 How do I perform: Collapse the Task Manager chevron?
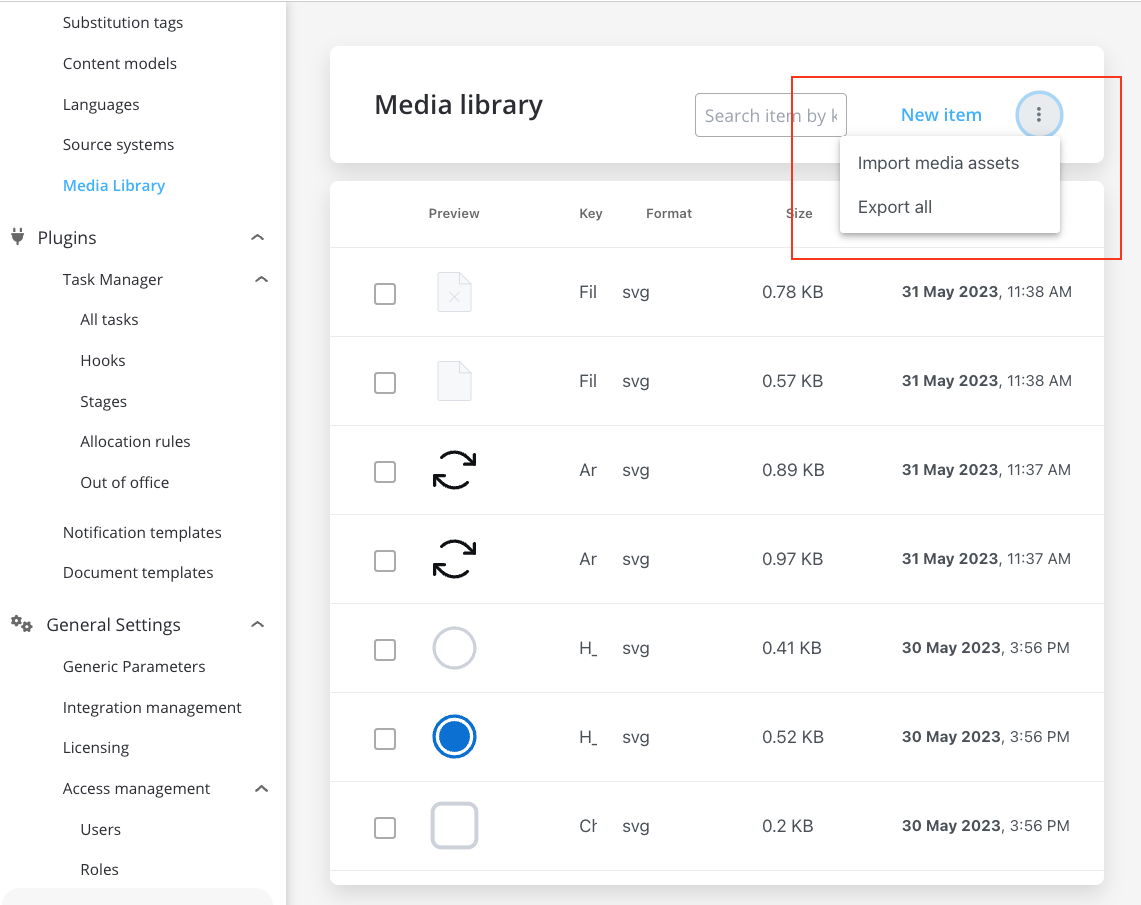[x=262, y=279]
